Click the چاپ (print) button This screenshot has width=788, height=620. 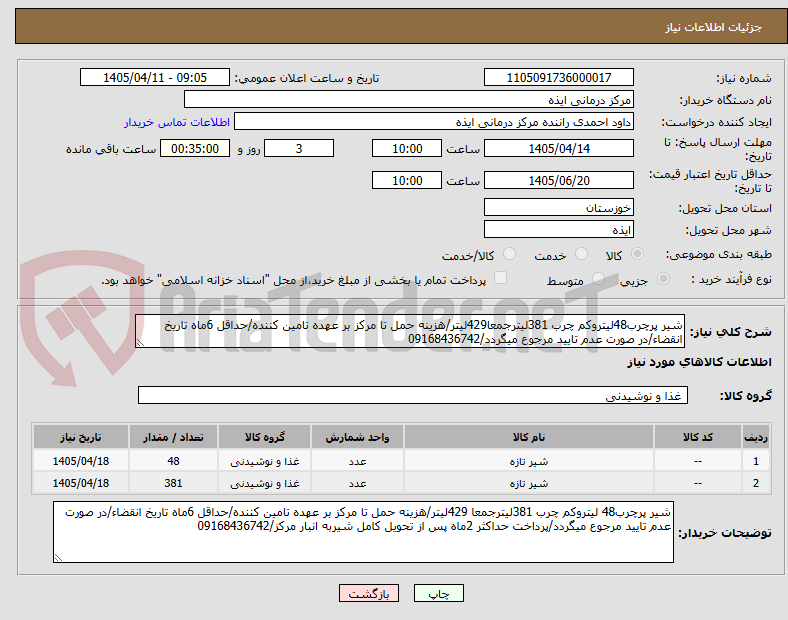click(x=438, y=593)
